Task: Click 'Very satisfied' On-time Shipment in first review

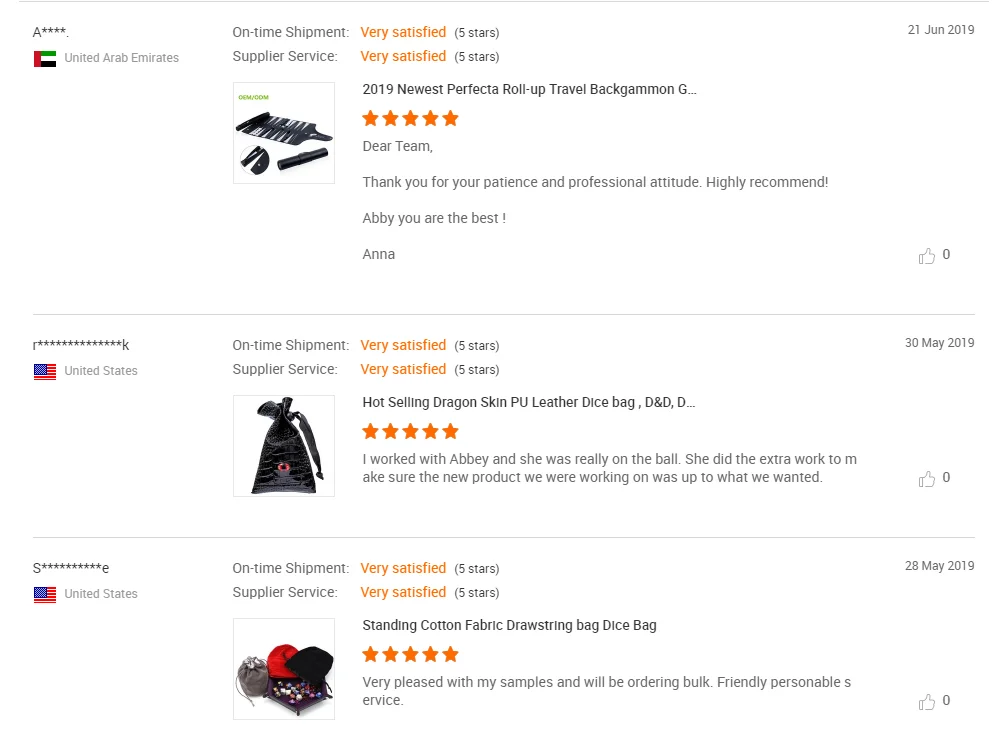Action: (403, 32)
